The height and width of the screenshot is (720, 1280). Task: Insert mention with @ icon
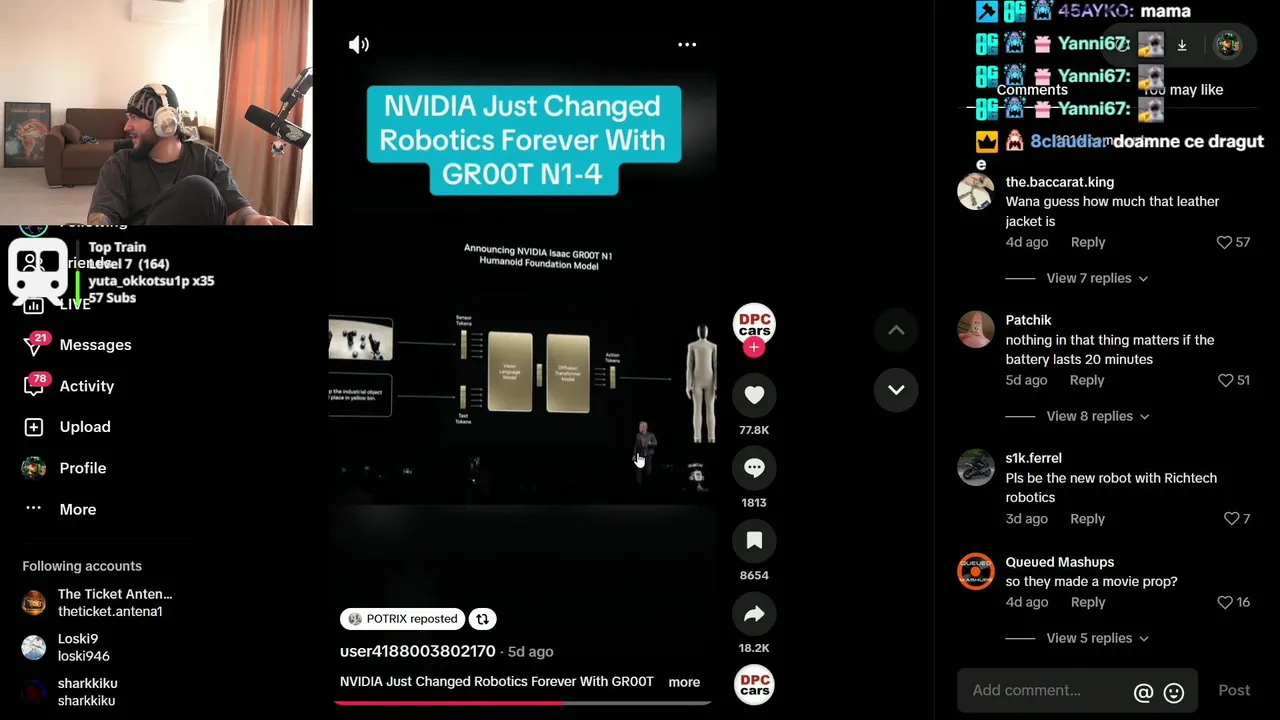coord(1143,692)
